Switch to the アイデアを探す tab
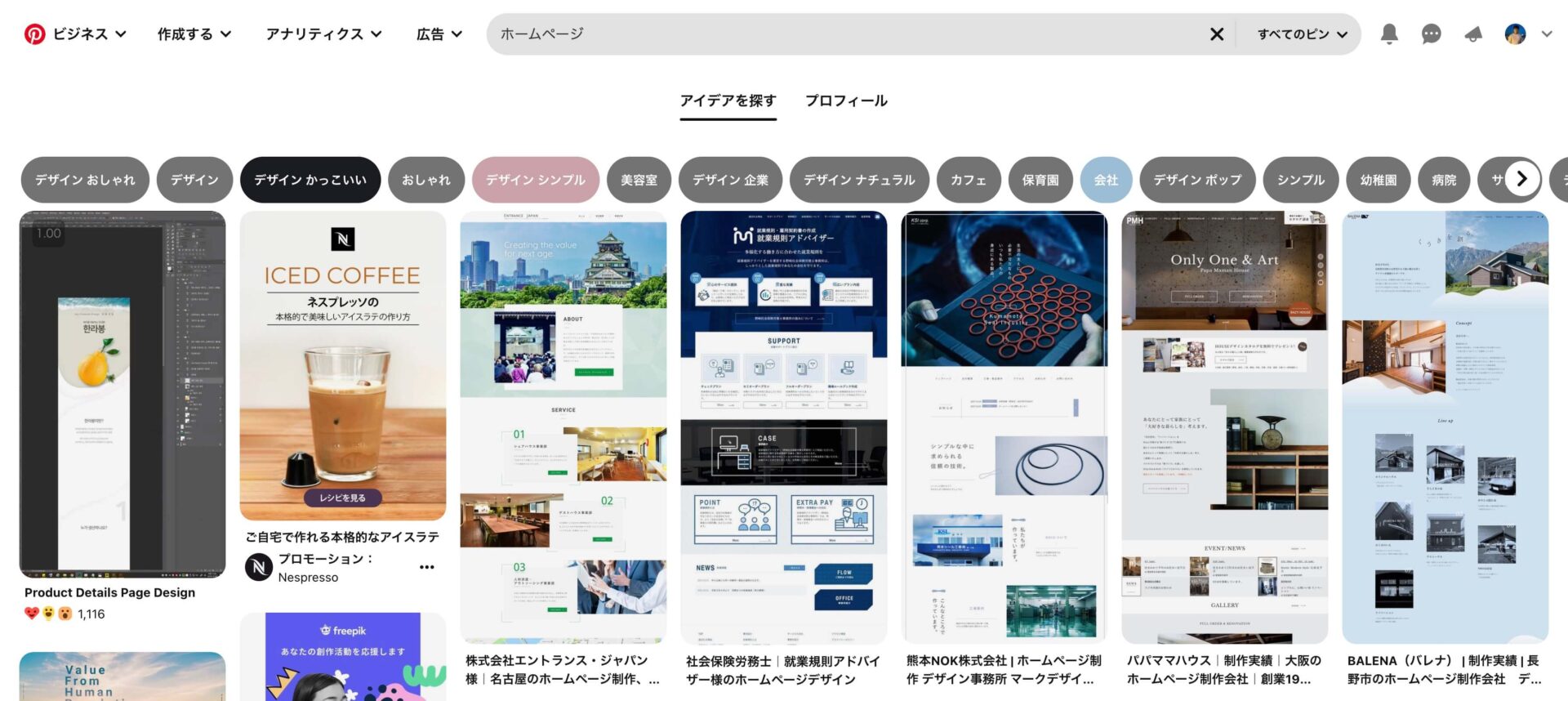The height and width of the screenshot is (701, 1568). click(728, 100)
